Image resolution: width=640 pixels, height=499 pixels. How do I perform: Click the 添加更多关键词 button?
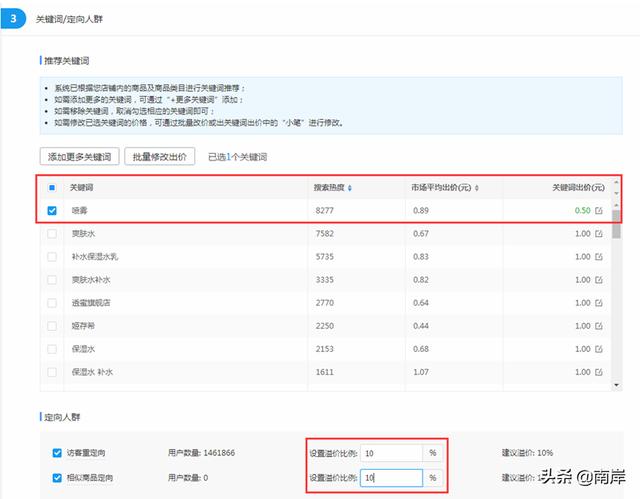80,157
